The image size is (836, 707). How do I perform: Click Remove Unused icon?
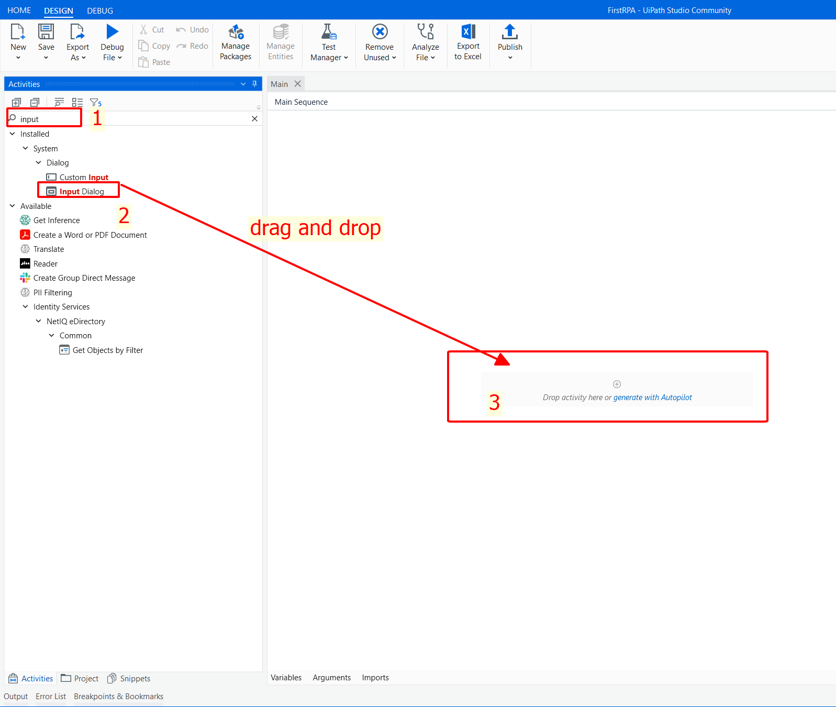point(380,32)
